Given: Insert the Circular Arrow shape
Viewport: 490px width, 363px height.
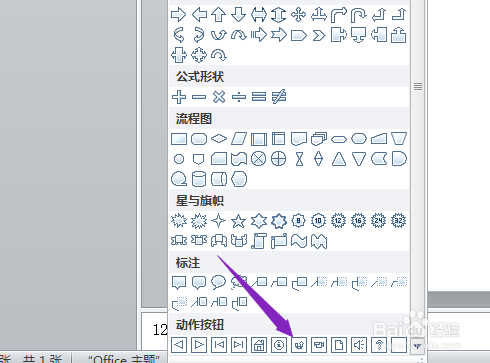Looking at the screenshot, I should pos(219,55).
